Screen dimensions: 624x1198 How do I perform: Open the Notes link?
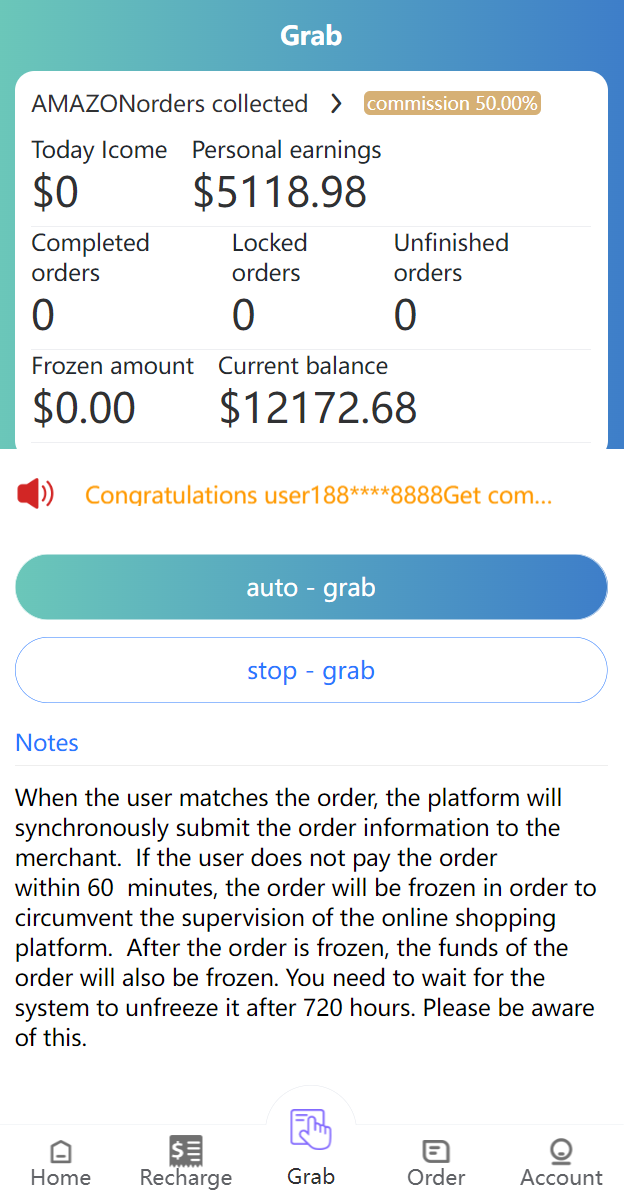point(47,742)
